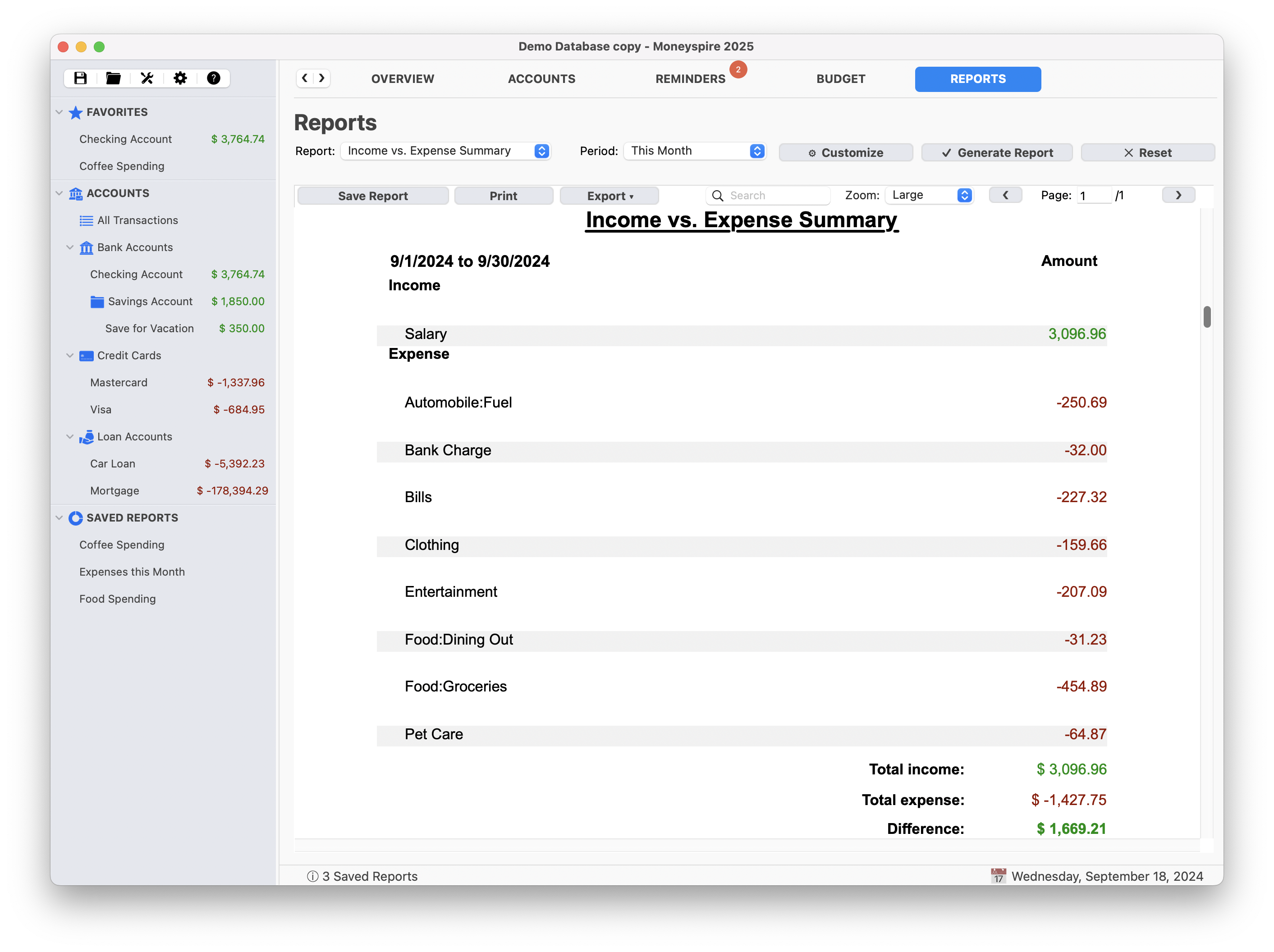This screenshot has height=952, width=1274.
Task: Open the folder toolbar icon
Action: (x=114, y=78)
